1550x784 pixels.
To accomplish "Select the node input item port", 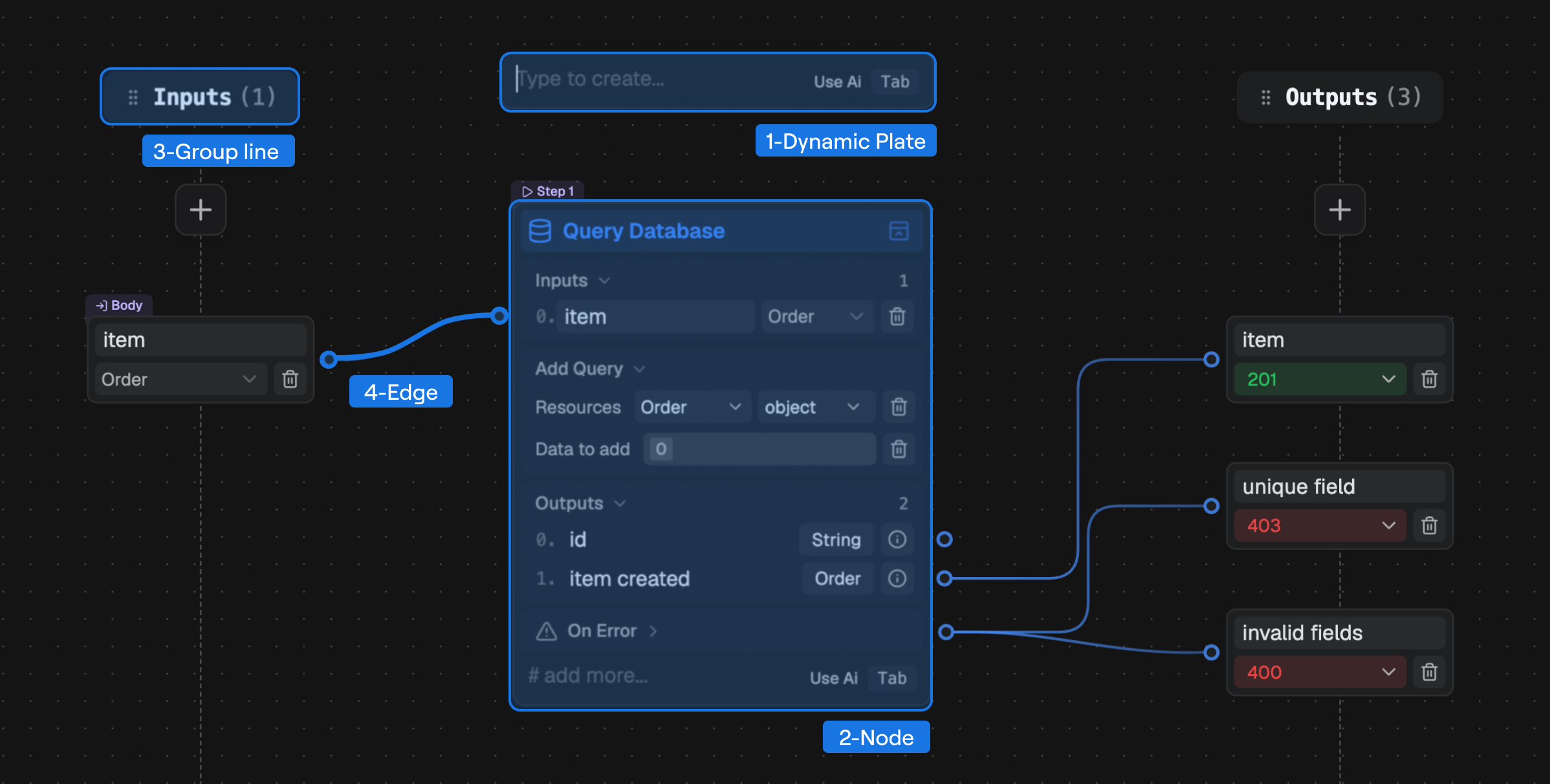I will [x=499, y=316].
